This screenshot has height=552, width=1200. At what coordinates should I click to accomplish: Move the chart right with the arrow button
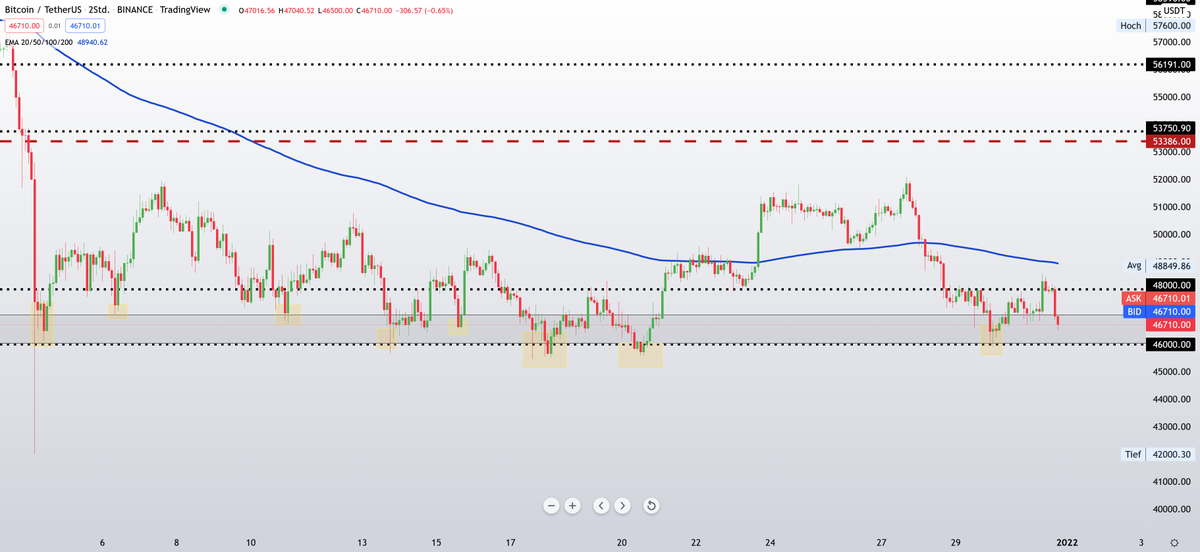622,506
